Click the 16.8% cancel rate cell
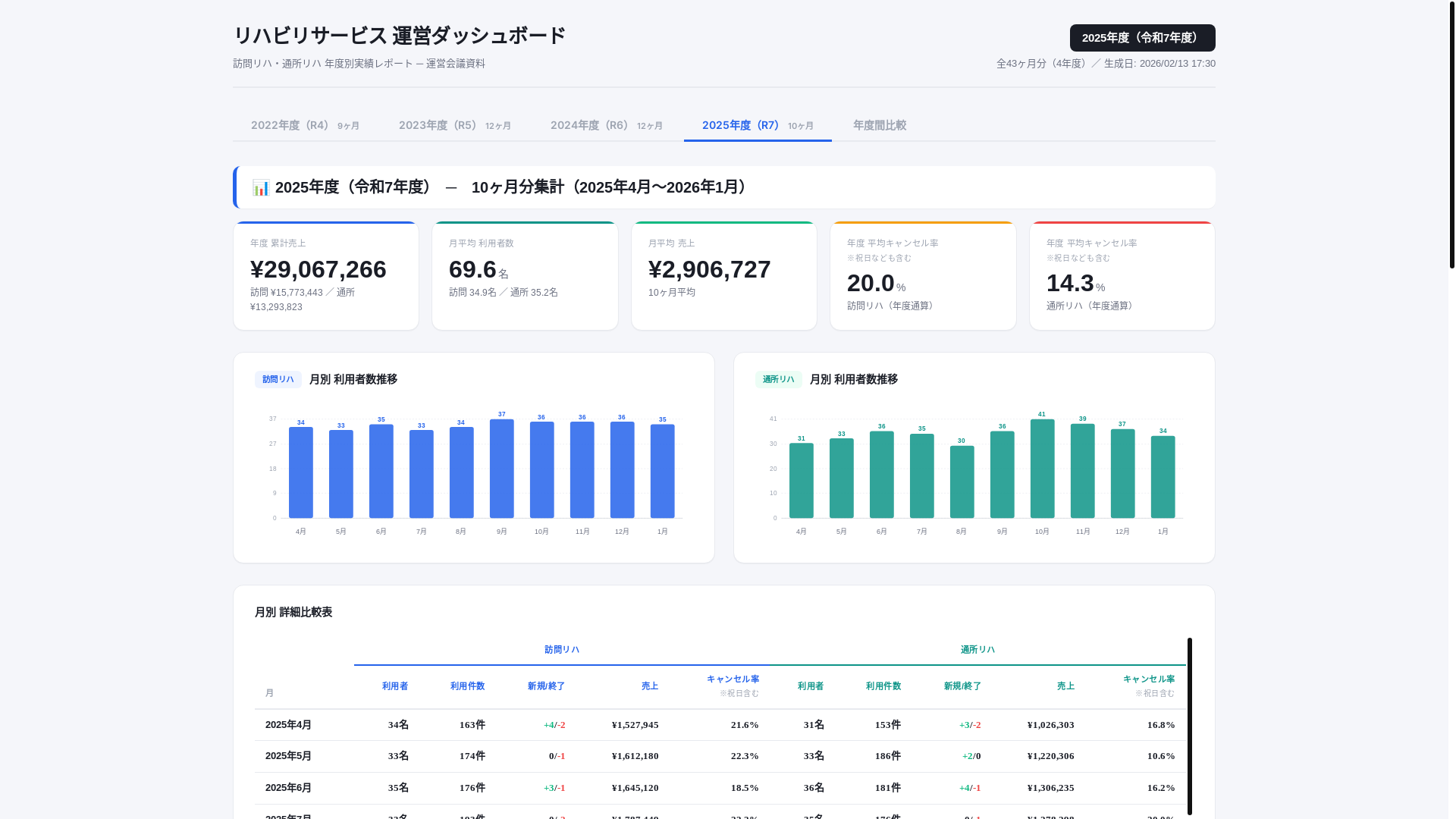Viewport: 1456px width, 819px height. 1161,725
